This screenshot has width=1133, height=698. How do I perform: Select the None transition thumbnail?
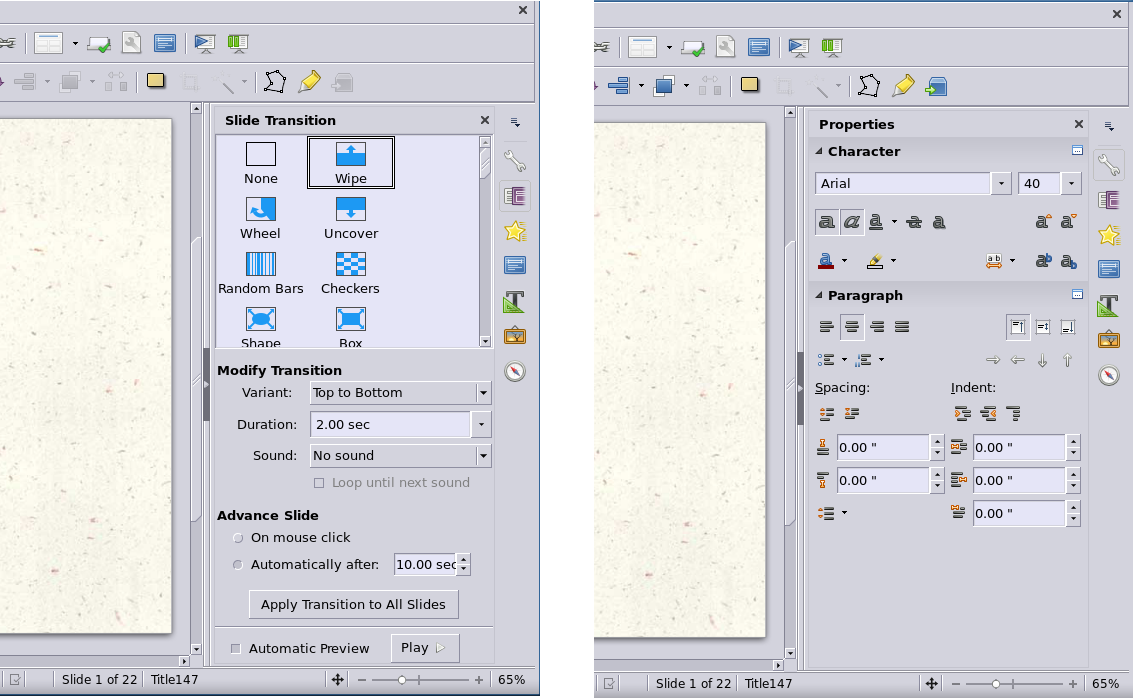click(261, 163)
